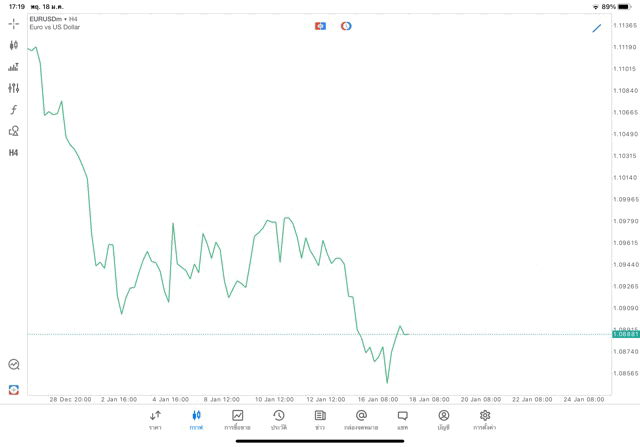
Task: Switch to the การซื้อขาย trade tab
Action: (237, 420)
